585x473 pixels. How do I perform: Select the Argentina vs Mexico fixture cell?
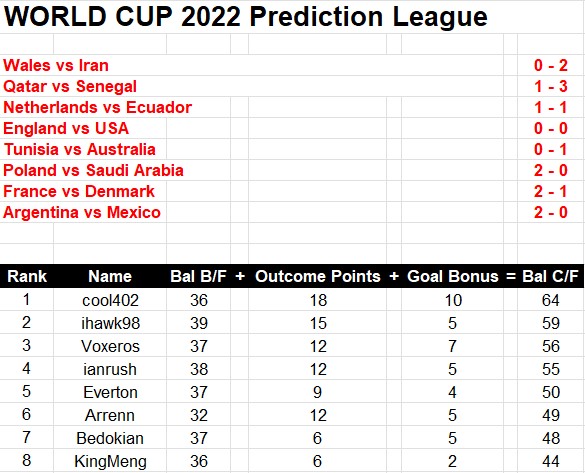pos(82,213)
